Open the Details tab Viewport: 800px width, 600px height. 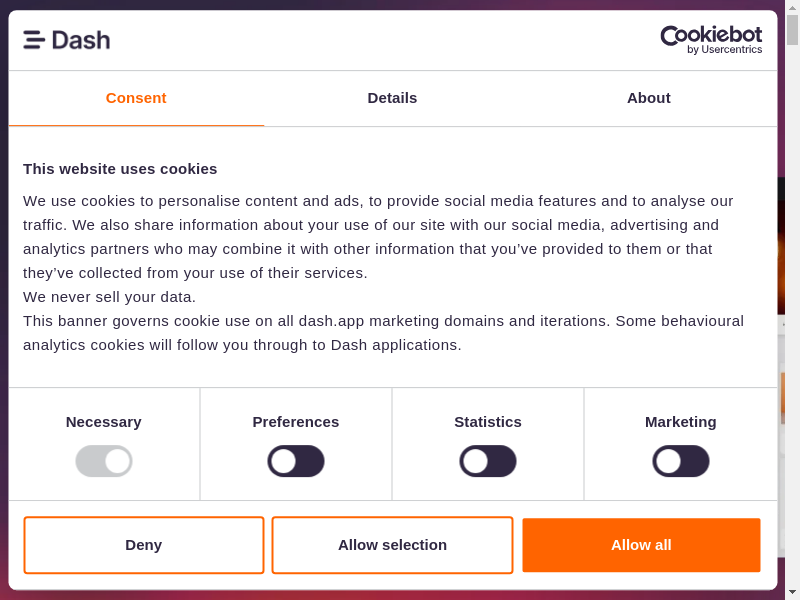pyautogui.click(x=392, y=98)
